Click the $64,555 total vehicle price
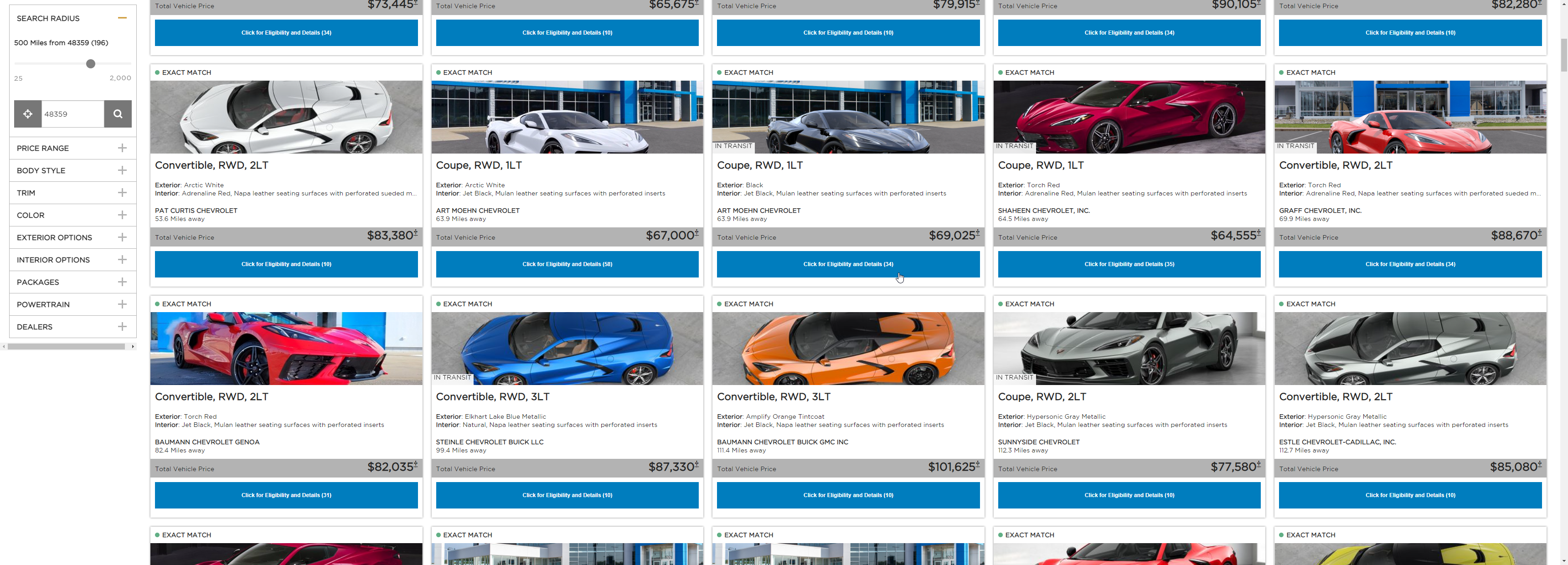The image size is (1568, 565). coord(1235,236)
